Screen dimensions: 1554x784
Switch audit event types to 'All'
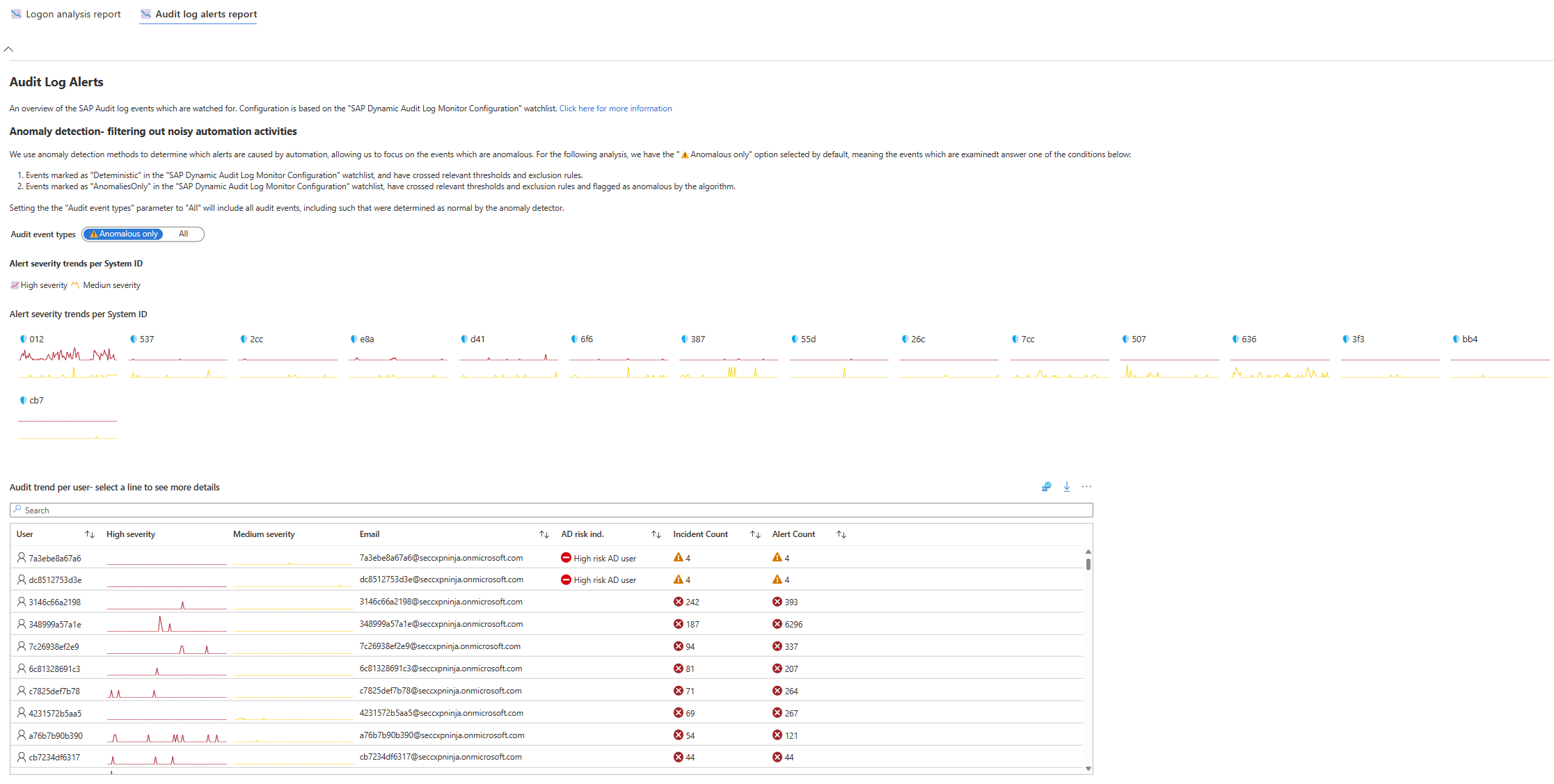pos(183,234)
